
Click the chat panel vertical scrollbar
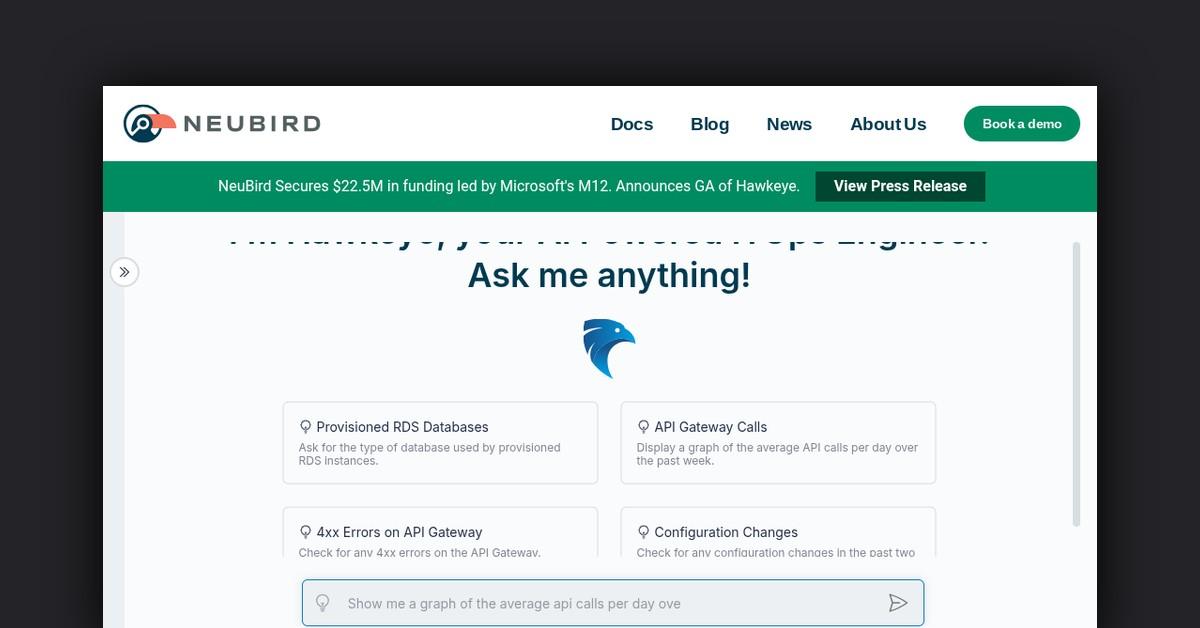(1076, 383)
